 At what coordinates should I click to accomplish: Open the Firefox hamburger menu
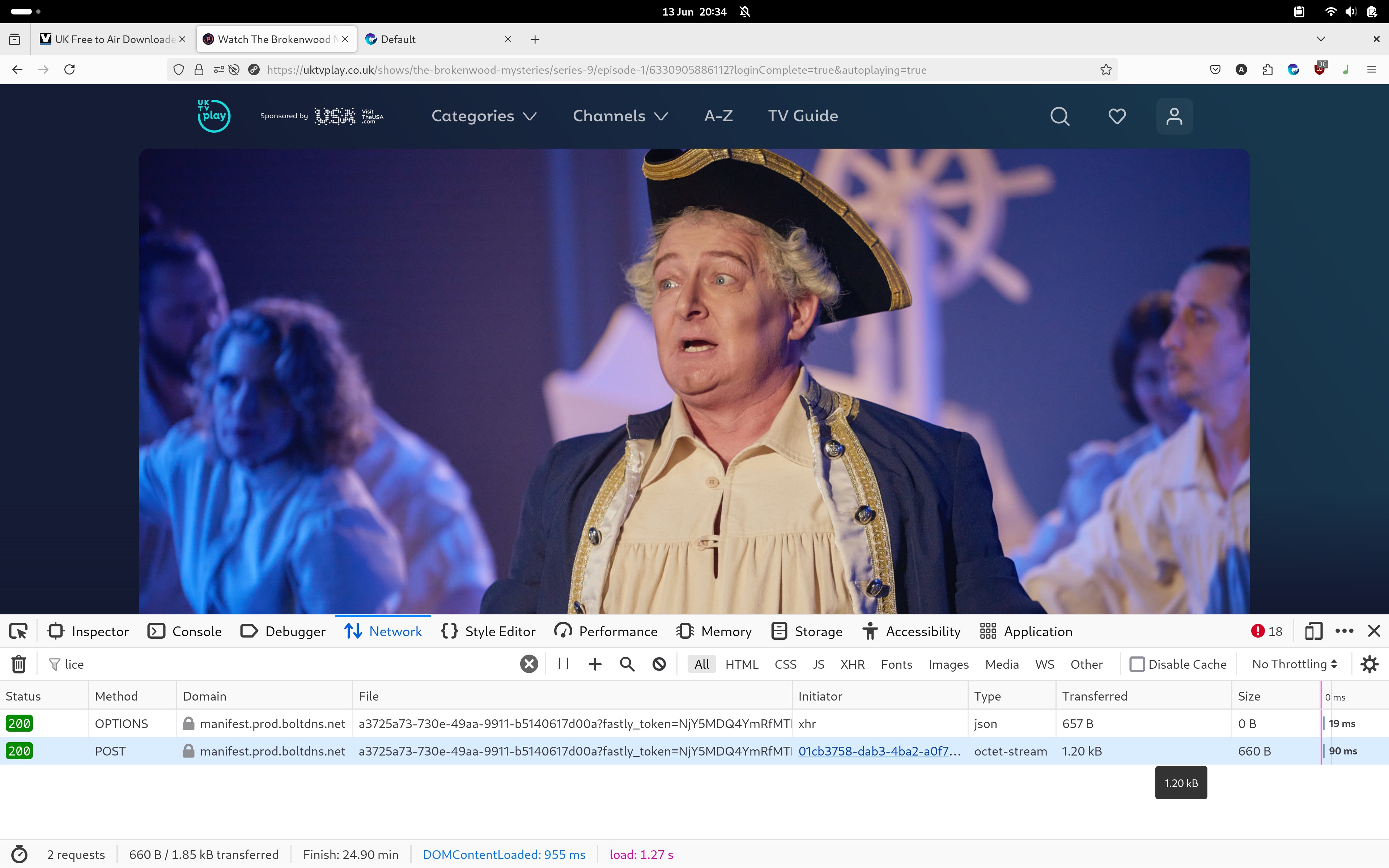tap(1372, 69)
